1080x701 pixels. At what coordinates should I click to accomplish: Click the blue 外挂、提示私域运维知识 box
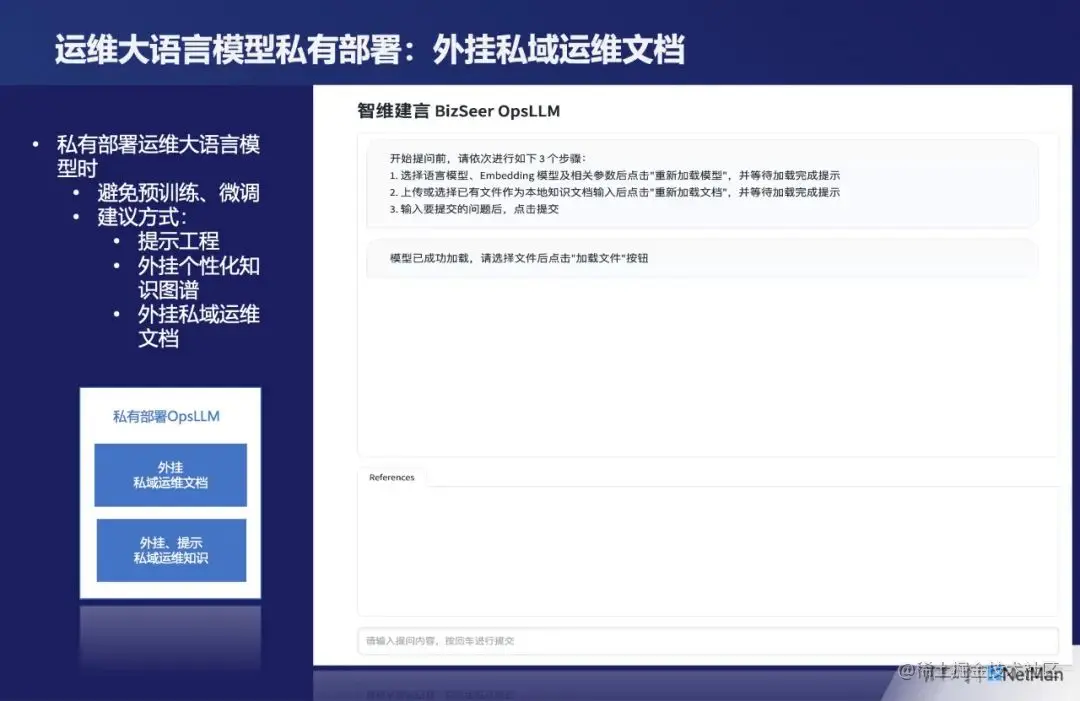click(x=170, y=549)
